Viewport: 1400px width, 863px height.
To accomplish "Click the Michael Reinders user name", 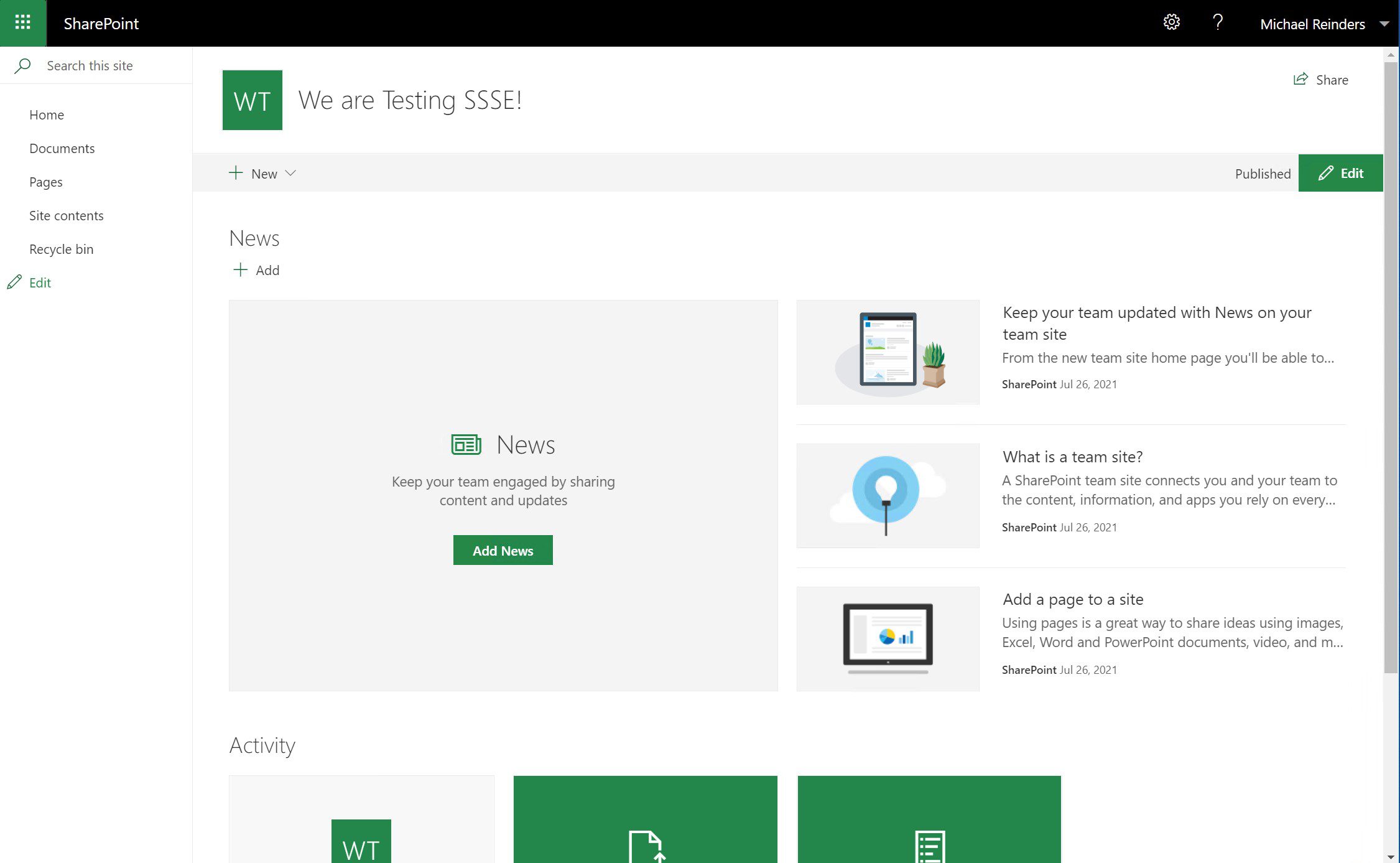I will 1312,24.
